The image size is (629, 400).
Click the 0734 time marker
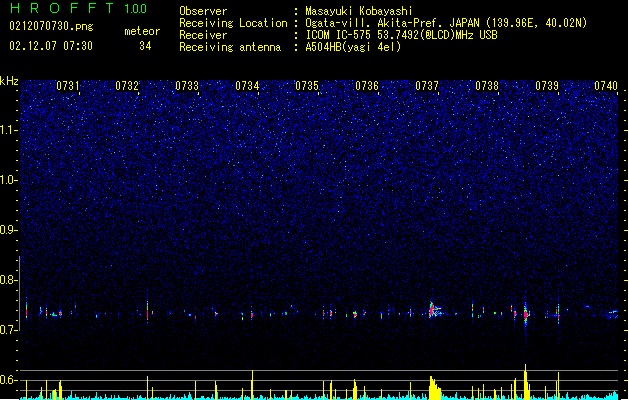pyautogui.click(x=247, y=86)
